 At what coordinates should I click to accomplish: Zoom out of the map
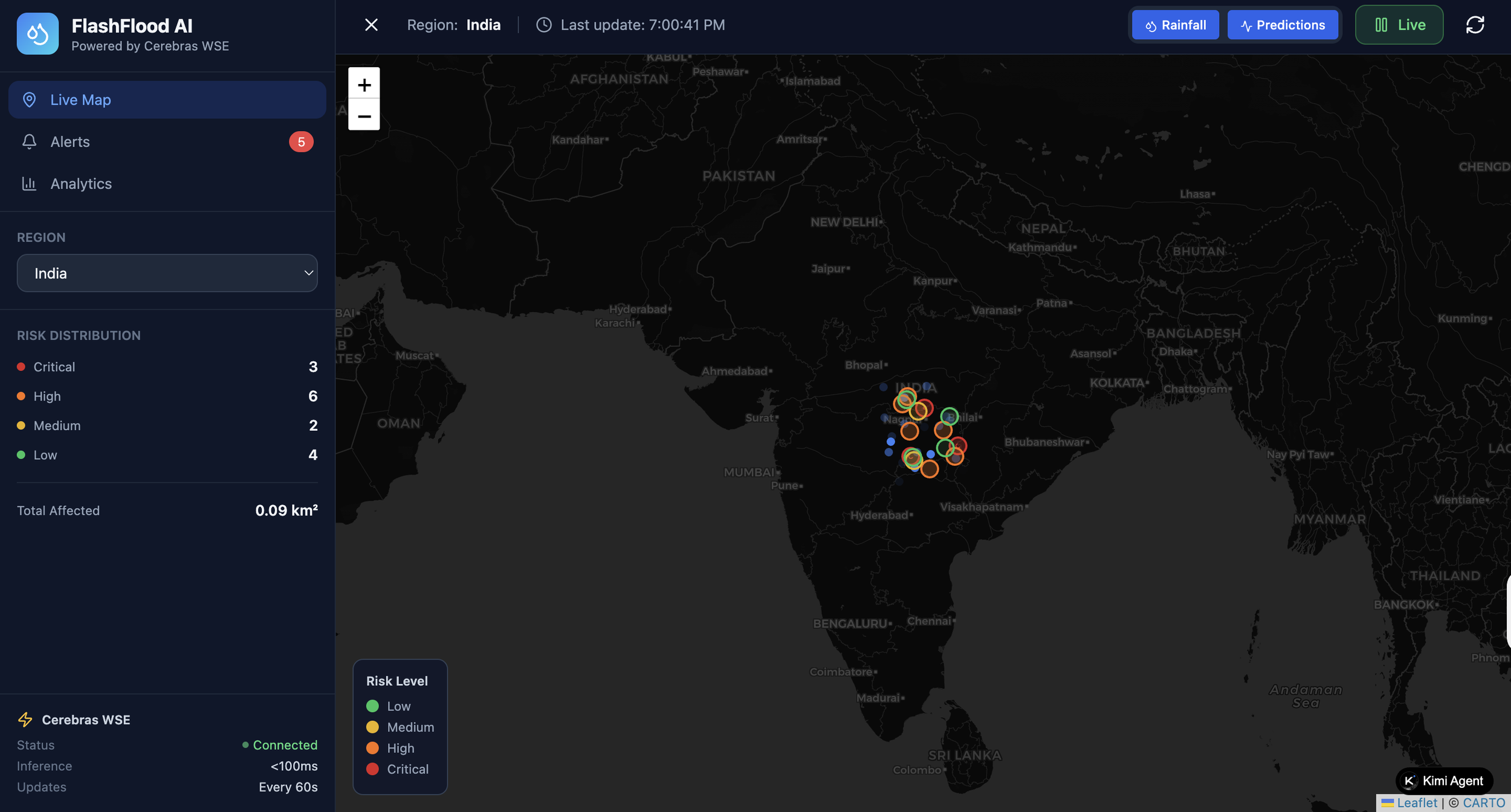pos(364,115)
